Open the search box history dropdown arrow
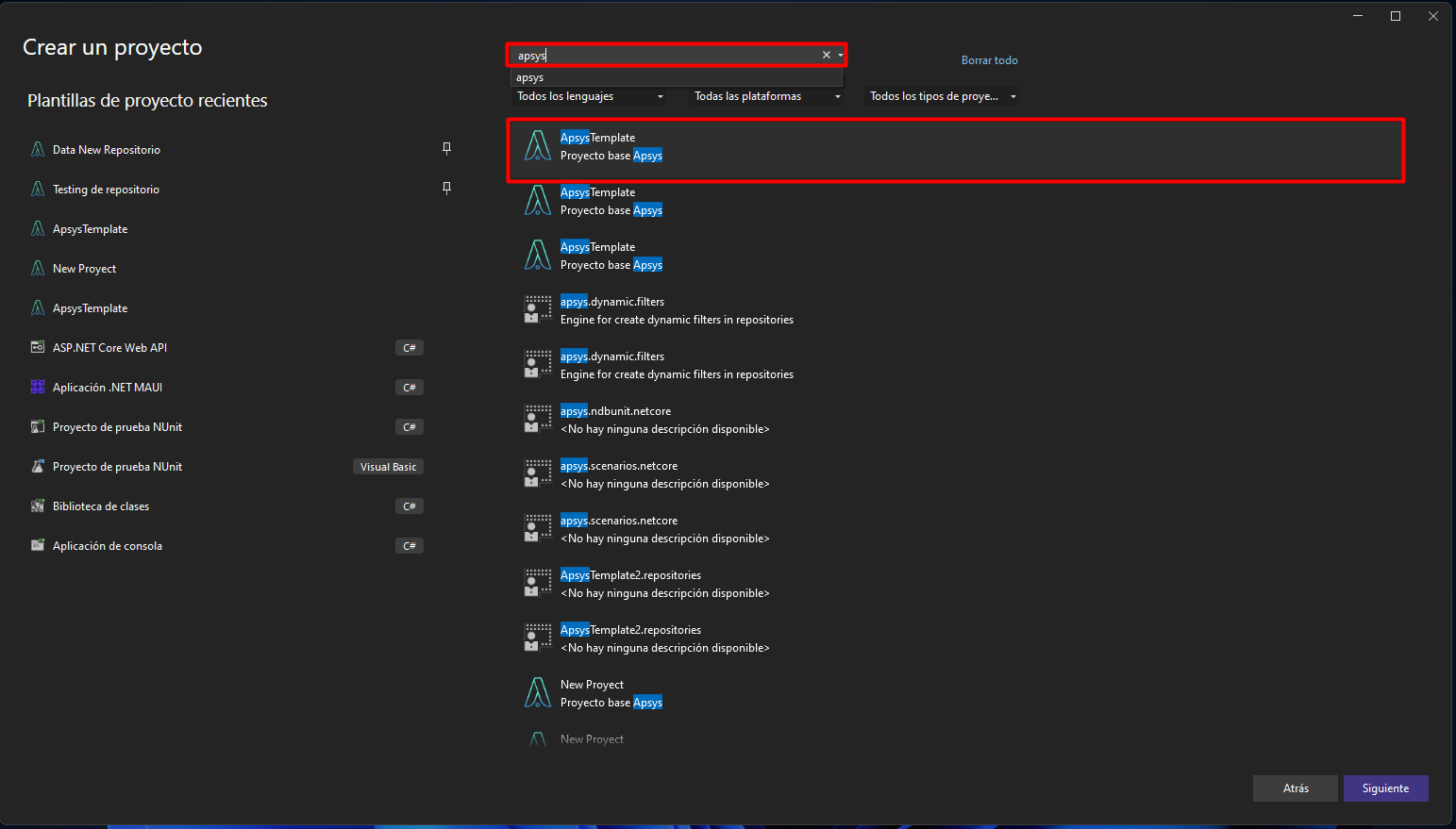 coord(840,55)
